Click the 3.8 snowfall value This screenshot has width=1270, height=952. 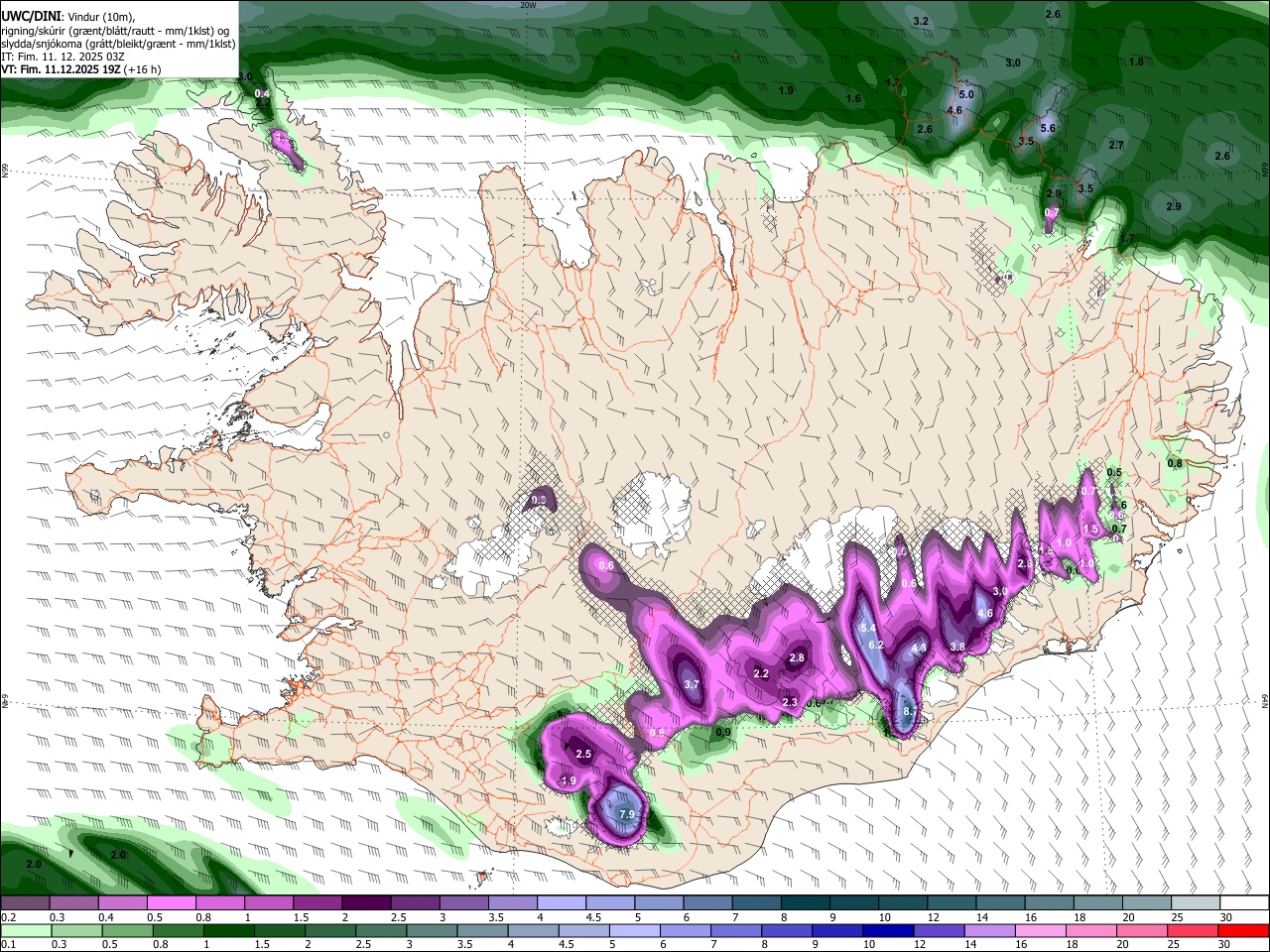click(x=957, y=646)
